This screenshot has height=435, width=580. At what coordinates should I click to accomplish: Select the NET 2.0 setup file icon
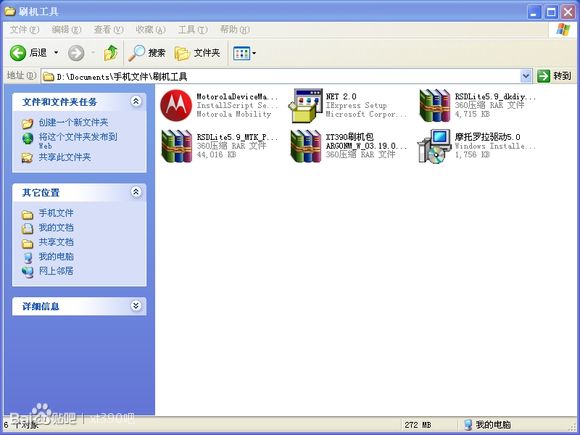pyautogui.click(x=306, y=105)
